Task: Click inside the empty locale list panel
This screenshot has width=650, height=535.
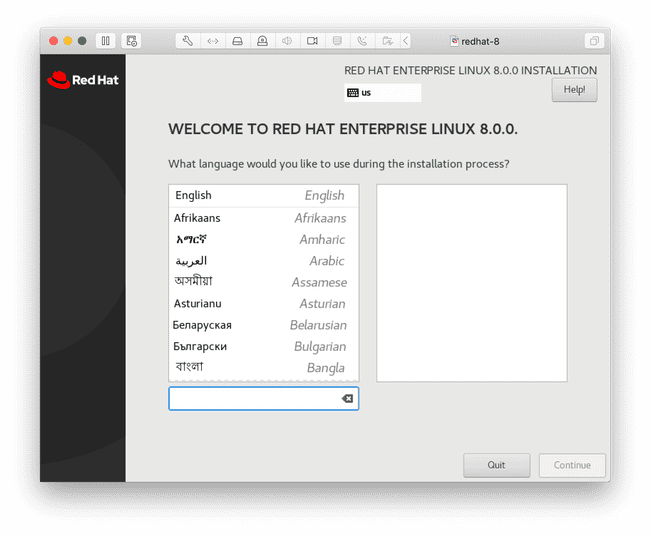Action: (472, 283)
